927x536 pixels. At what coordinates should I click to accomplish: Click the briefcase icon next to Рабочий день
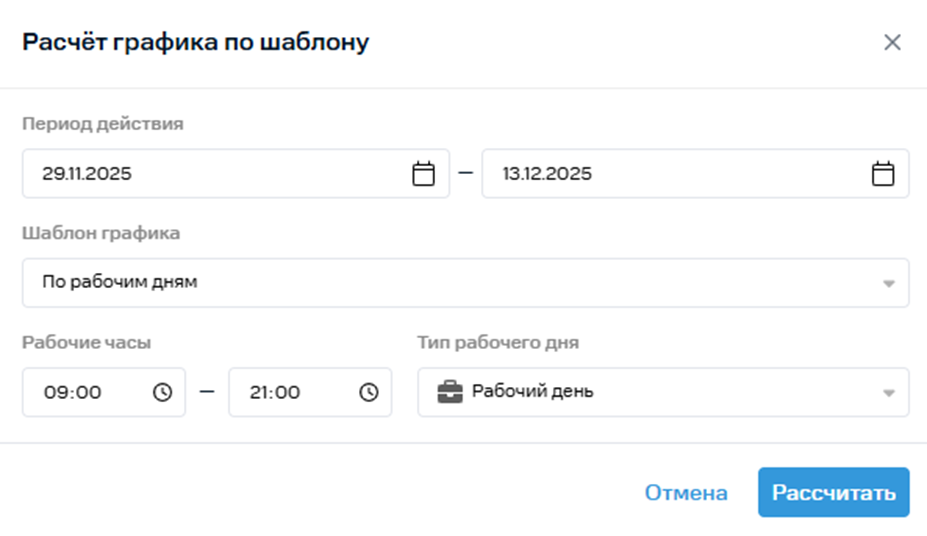pyautogui.click(x=450, y=392)
